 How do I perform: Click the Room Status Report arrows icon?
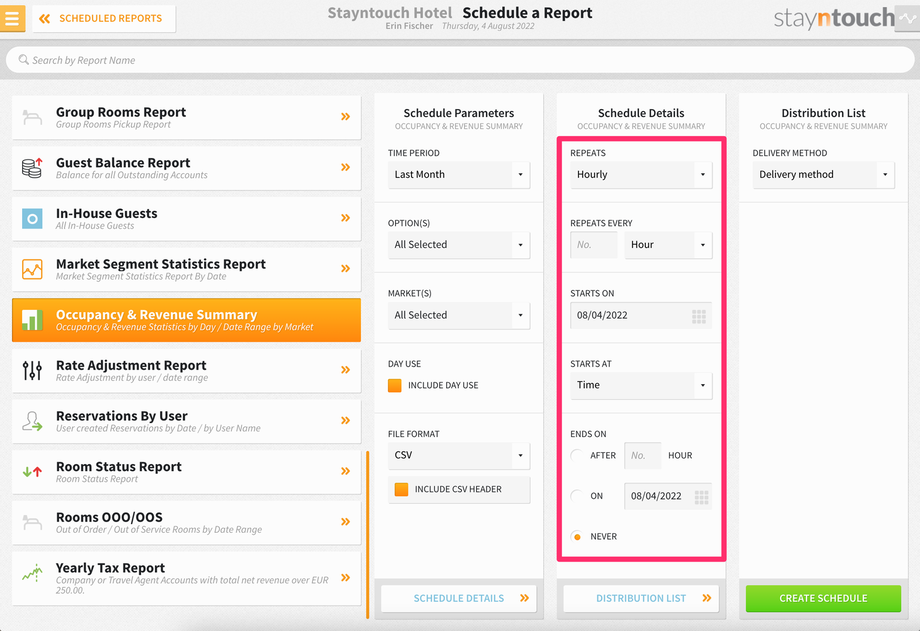(32, 471)
